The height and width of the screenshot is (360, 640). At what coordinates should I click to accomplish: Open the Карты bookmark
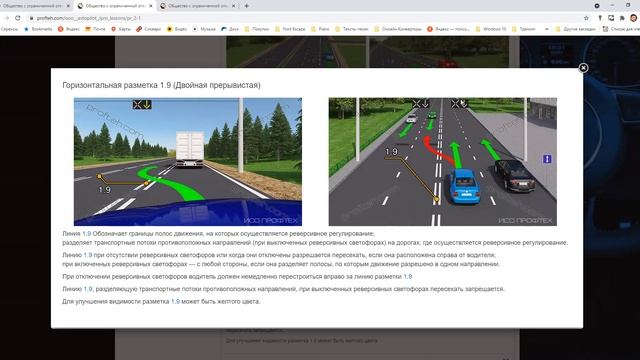pos(121,29)
